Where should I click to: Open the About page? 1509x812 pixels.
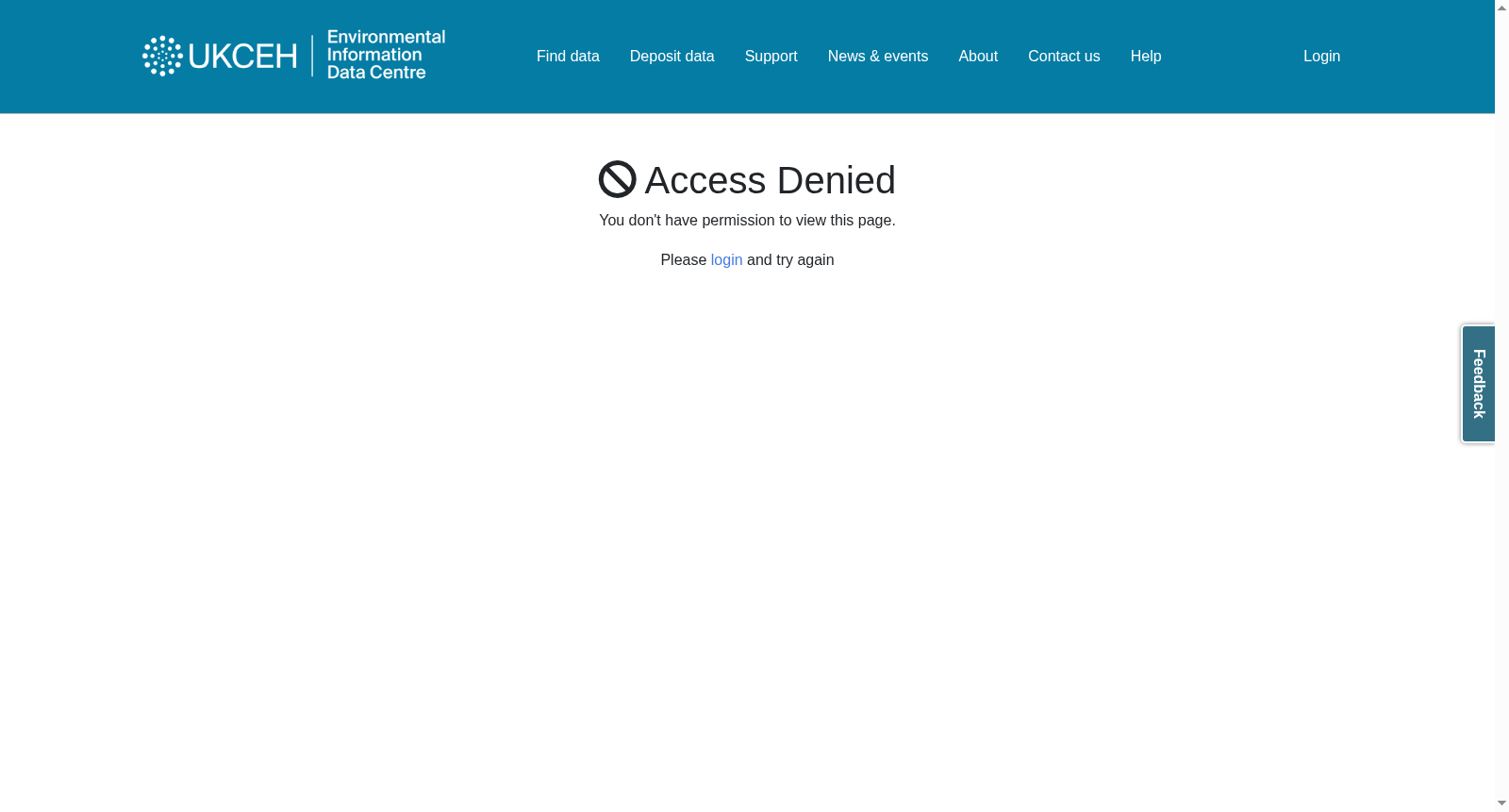[x=978, y=57]
